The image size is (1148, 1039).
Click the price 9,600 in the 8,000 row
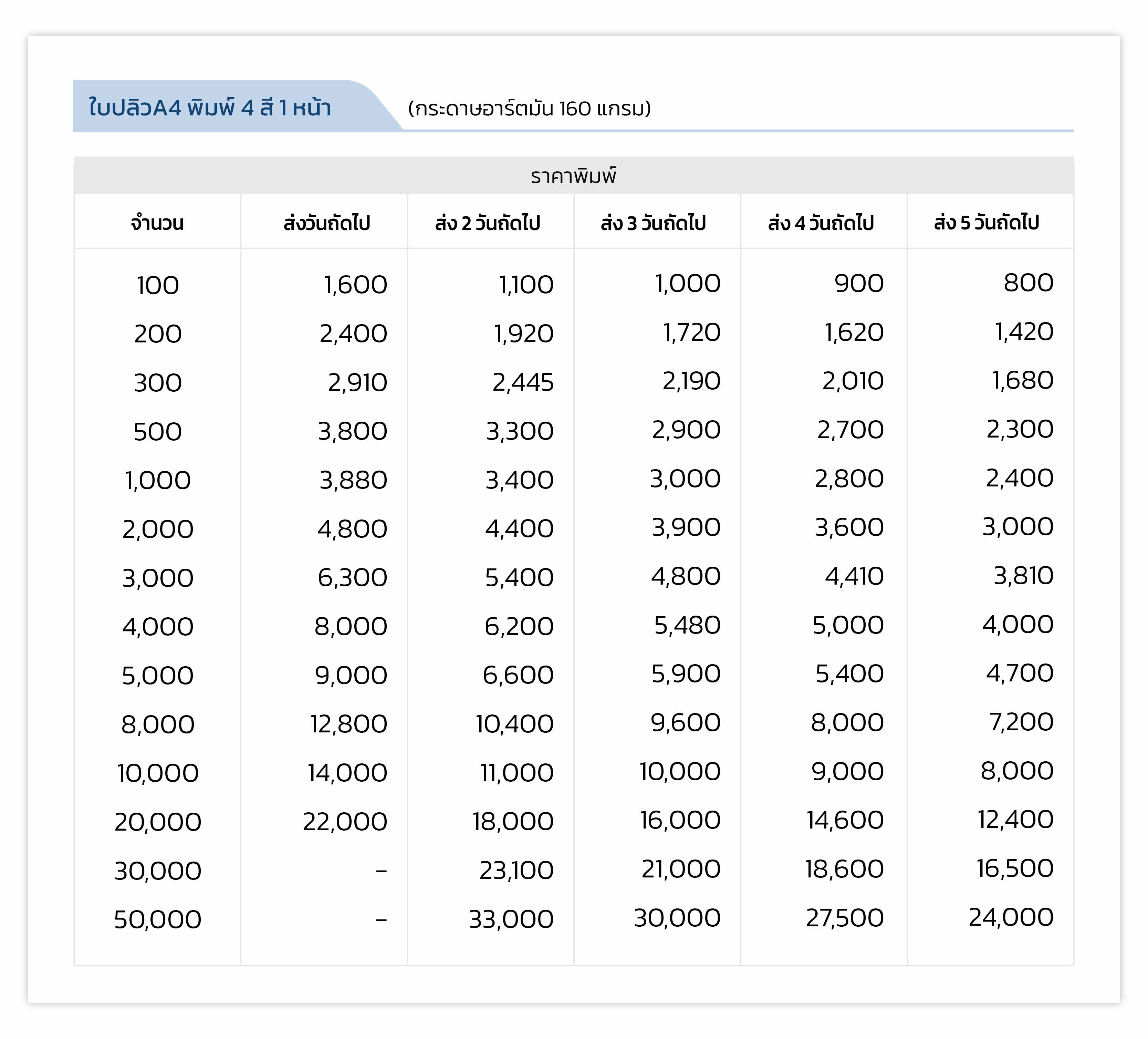click(686, 723)
